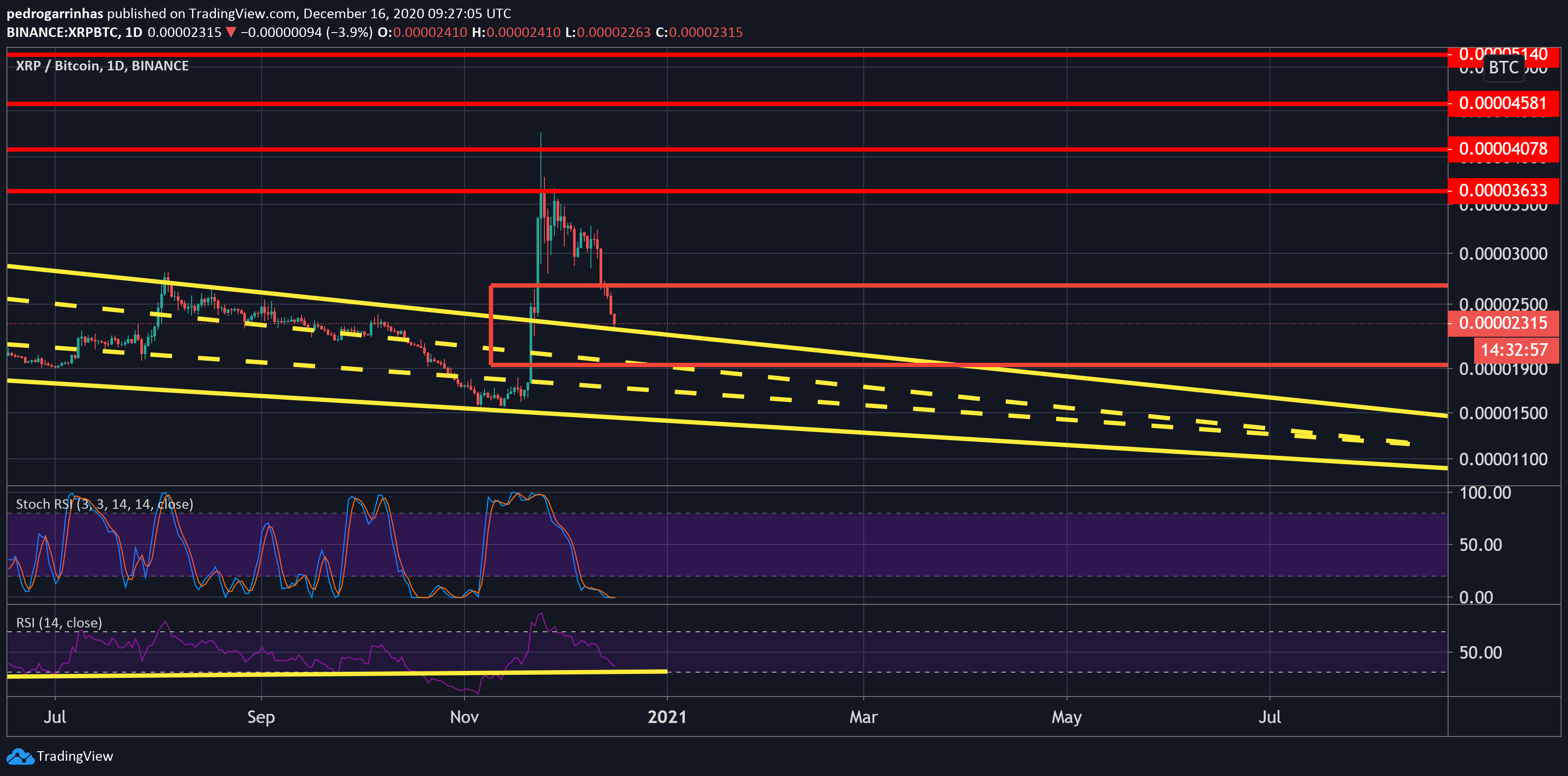Click the −0.00000094 (−3.9%) change value

pos(307,32)
